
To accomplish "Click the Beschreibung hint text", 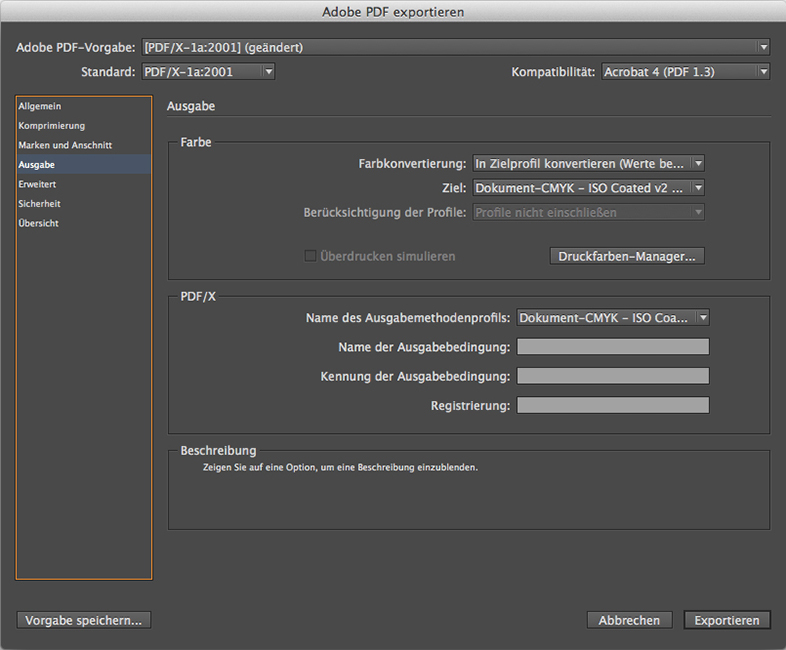I will point(340,467).
